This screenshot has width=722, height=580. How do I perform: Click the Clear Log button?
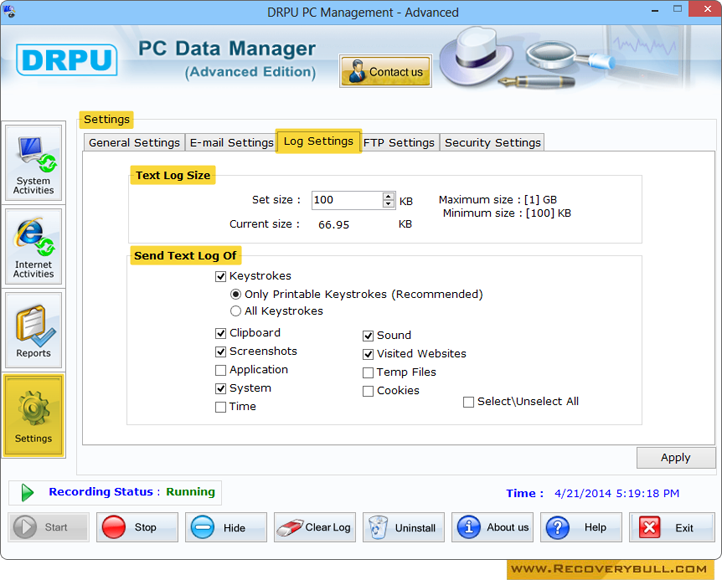[315, 527]
